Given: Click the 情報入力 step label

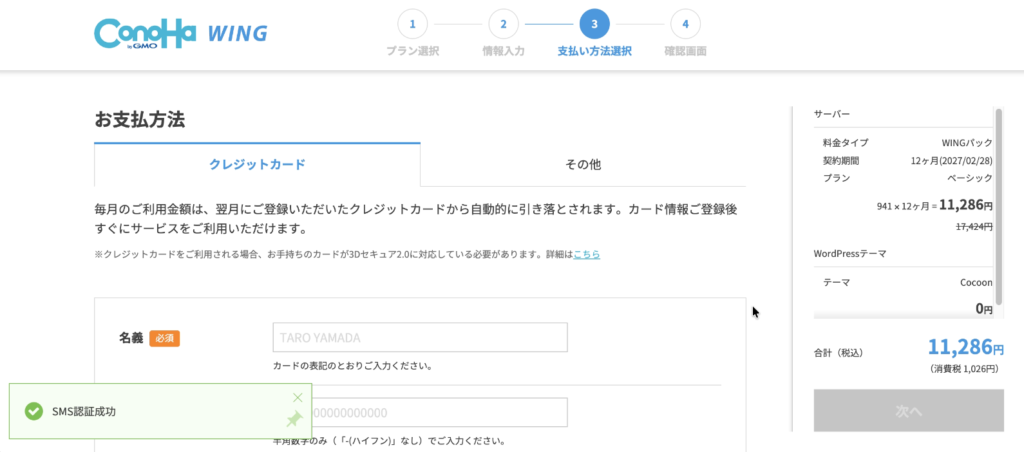Looking at the screenshot, I should pyautogui.click(x=503, y=51).
